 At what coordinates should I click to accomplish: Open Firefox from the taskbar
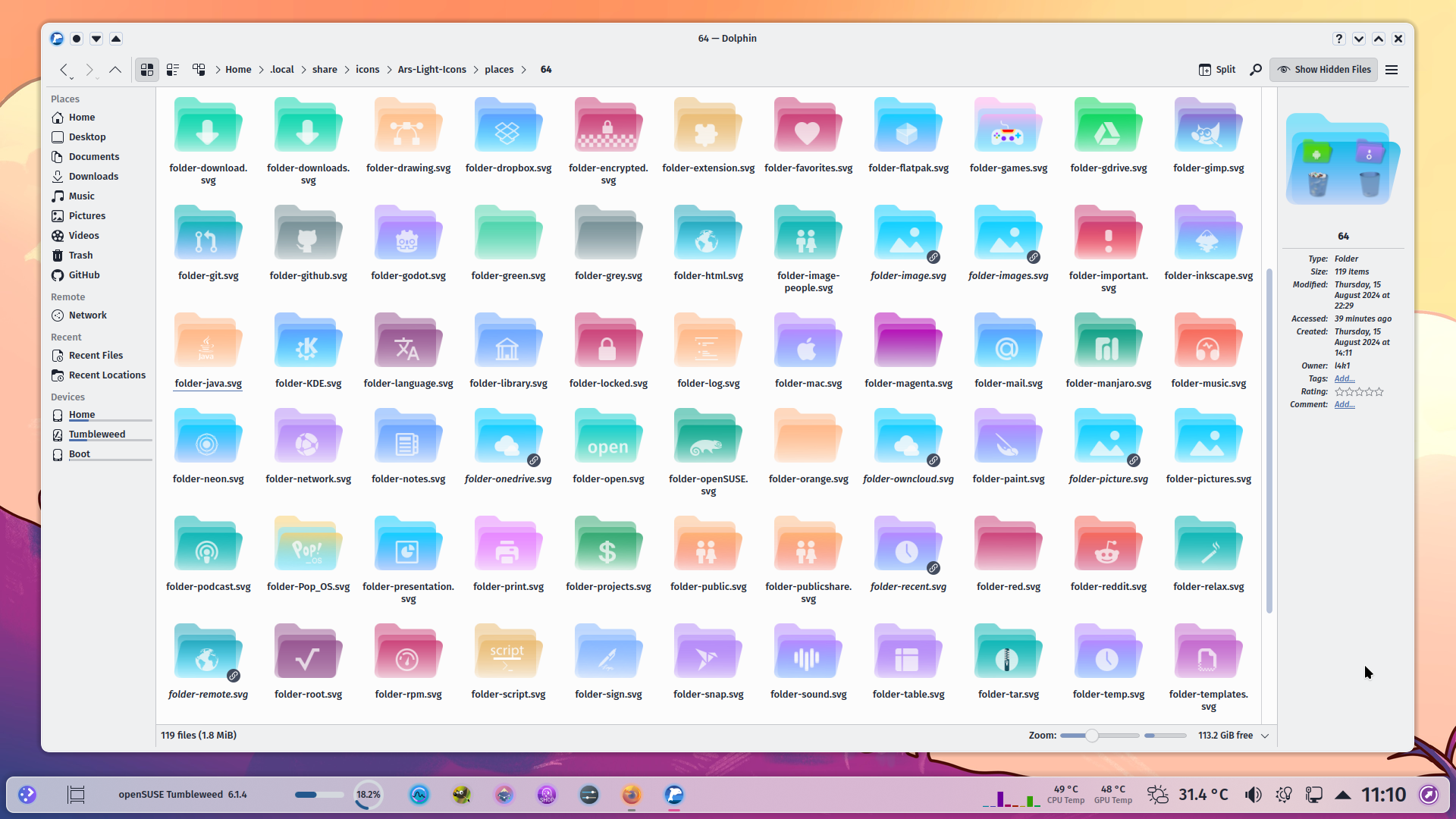pyautogui.click(x=631, y=795)
